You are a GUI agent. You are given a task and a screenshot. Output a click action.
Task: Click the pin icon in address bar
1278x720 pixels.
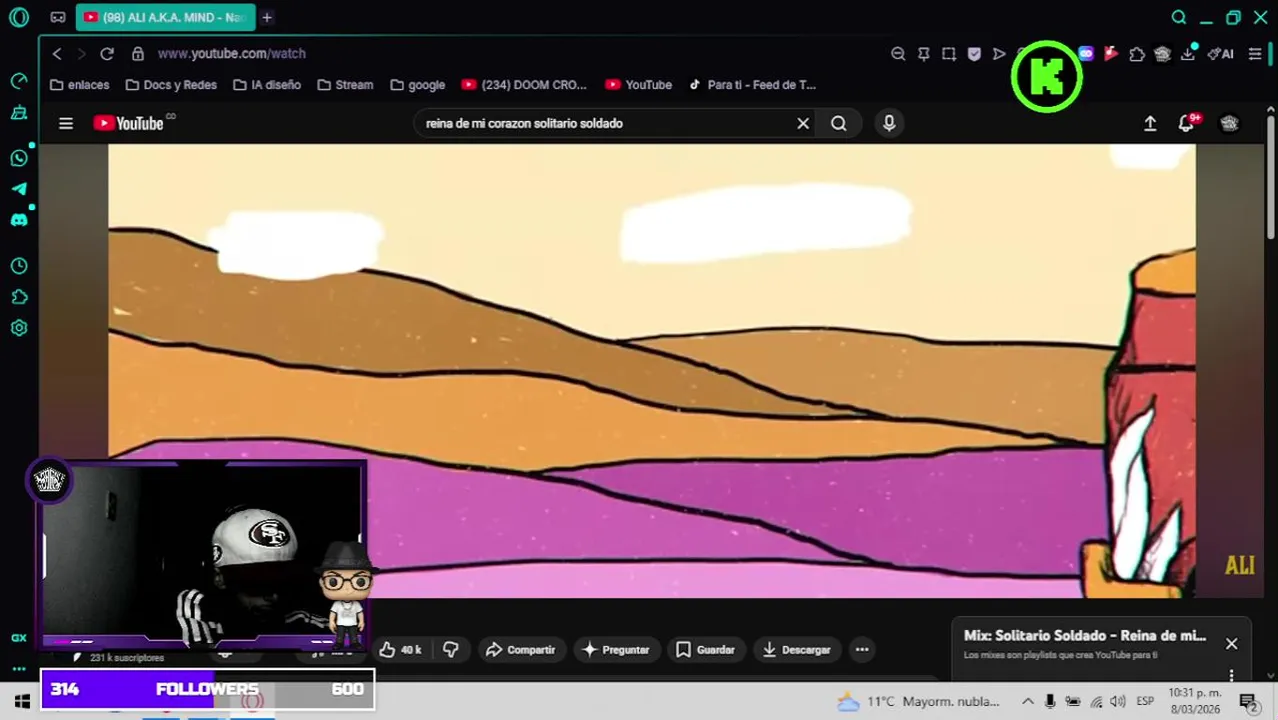(923, 53)
